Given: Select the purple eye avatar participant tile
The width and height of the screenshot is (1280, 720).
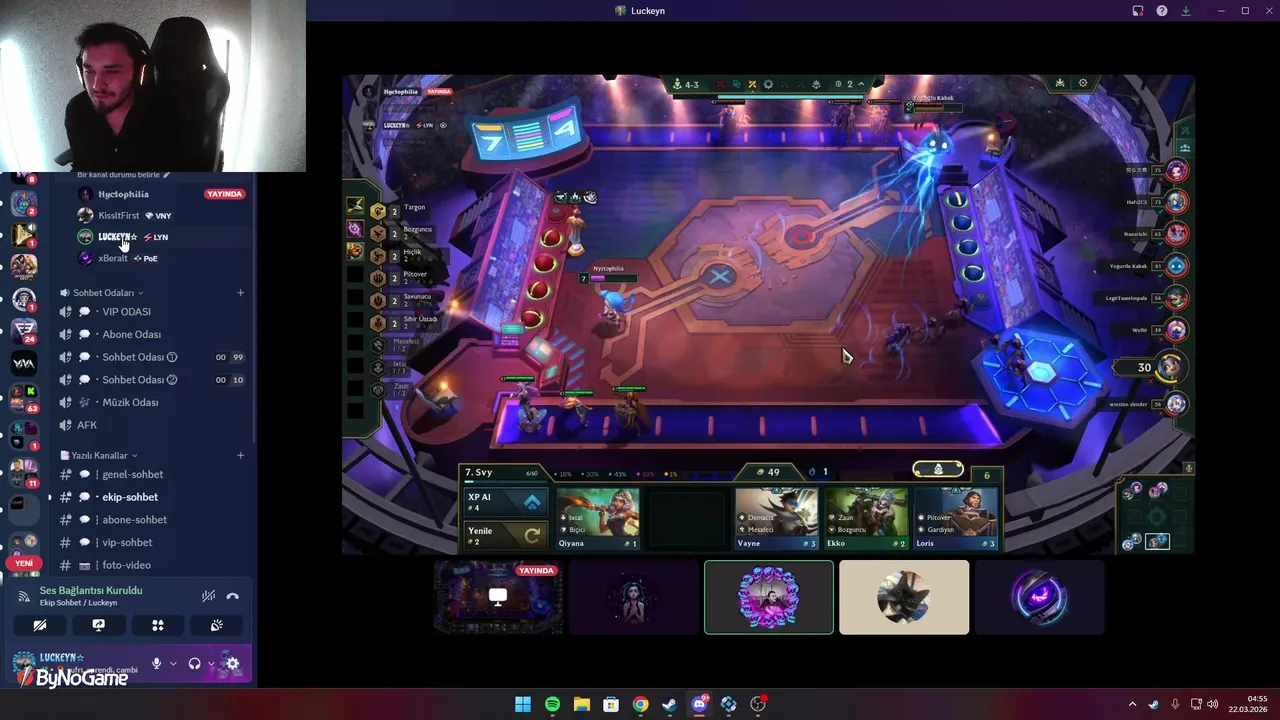Looking at the screenshot, I should coord(1039,597).
